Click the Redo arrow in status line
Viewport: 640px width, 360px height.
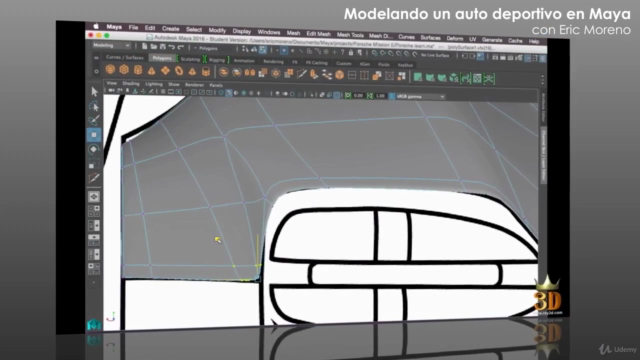click(x=181, y=47)
